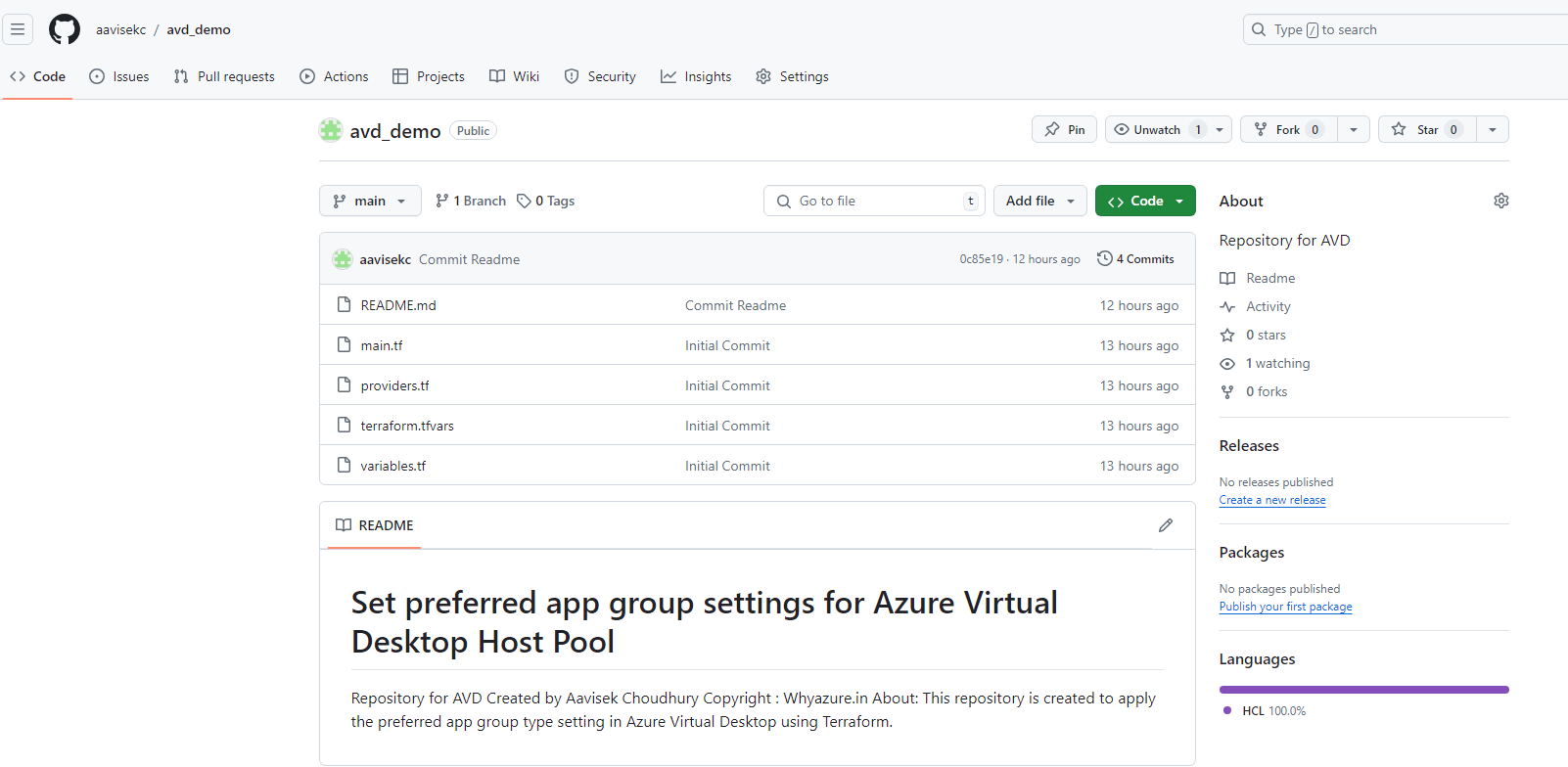Open the Wiki tab
Image resolution: width=1568 pixels, height=767 pixels.
pos(515,76)
